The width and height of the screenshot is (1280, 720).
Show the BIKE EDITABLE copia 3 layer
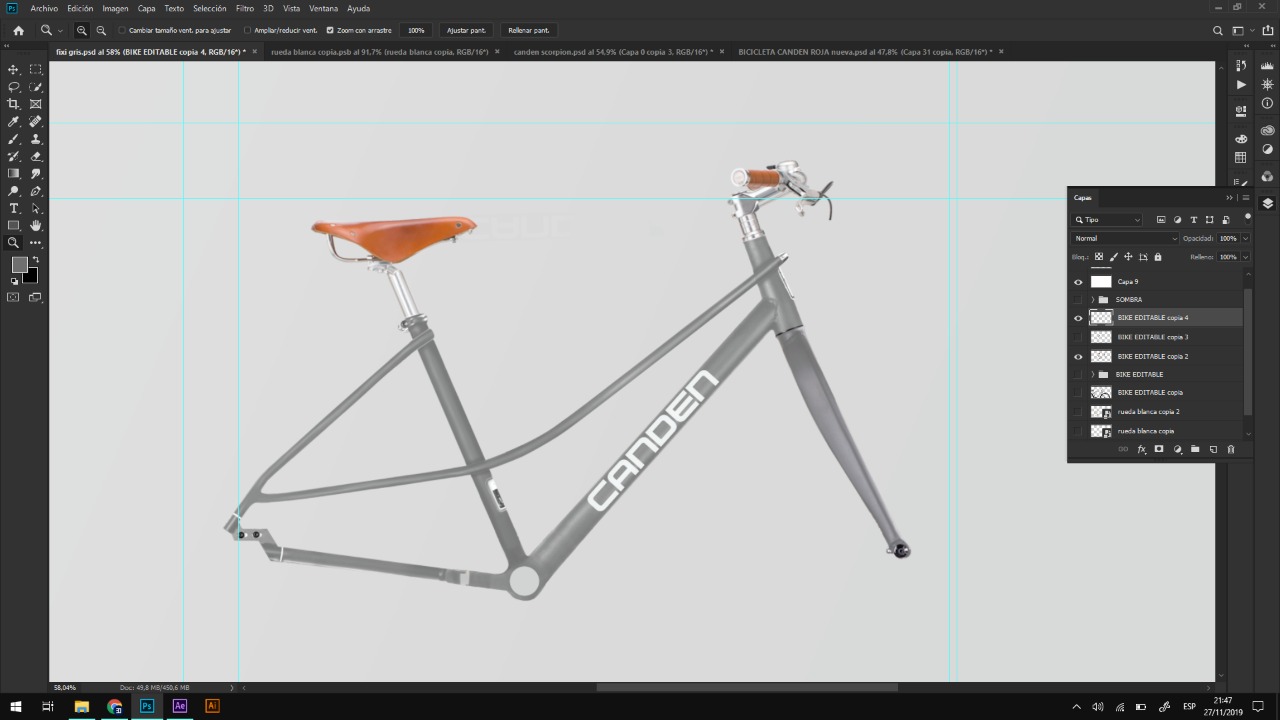click(1078, 337)
